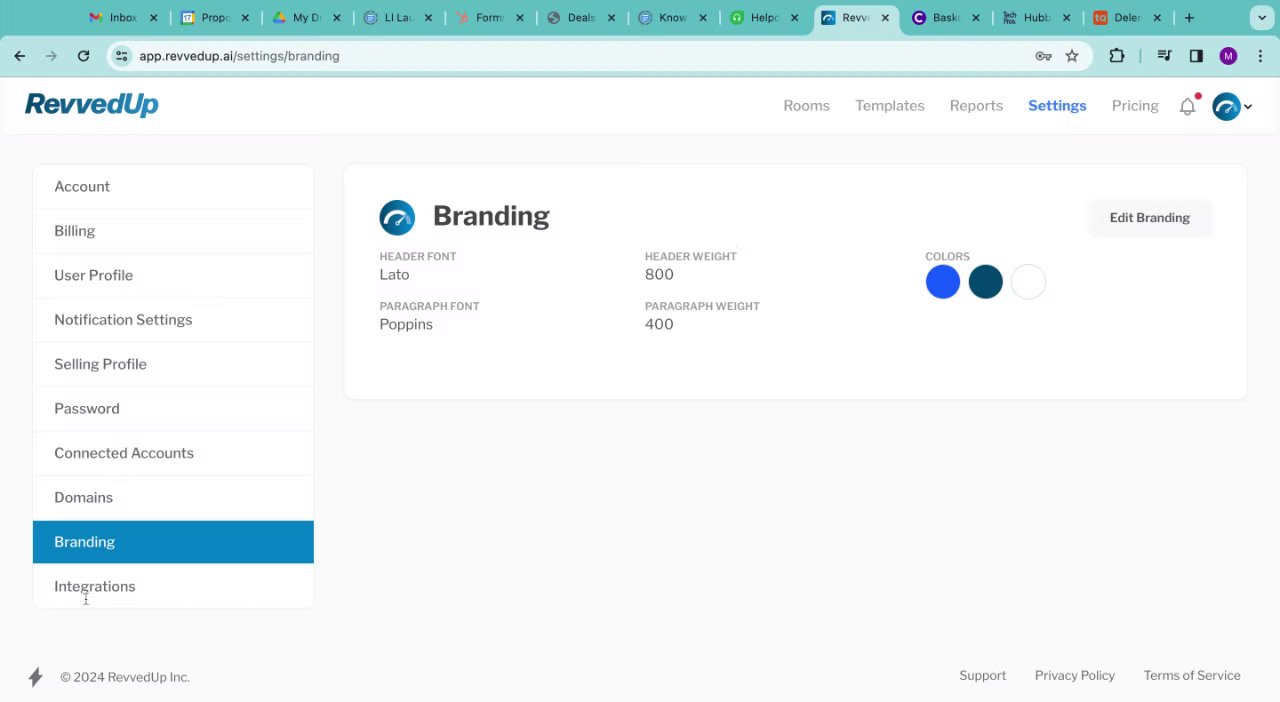Open the Terms of Service link

[1192, 676]
